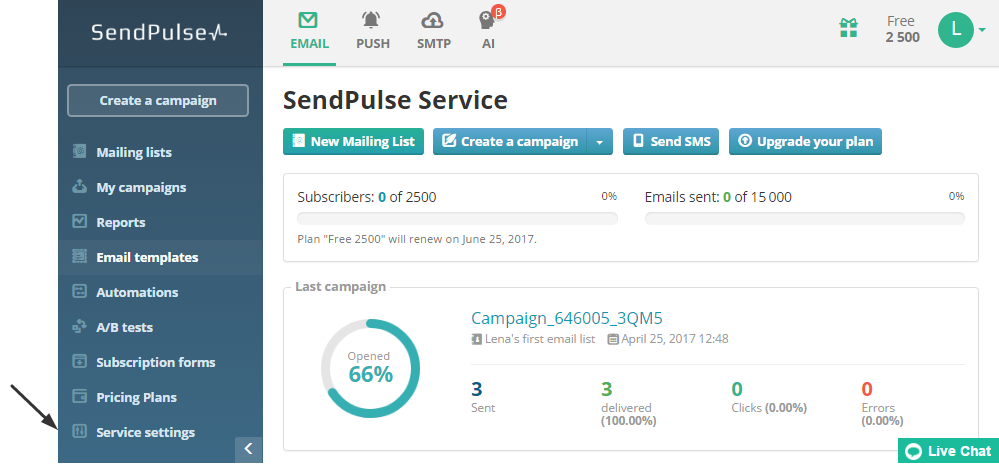This screenshot has width=999, height=464.
Task: Click the Automations icon
Action: (x=79, y=292)
